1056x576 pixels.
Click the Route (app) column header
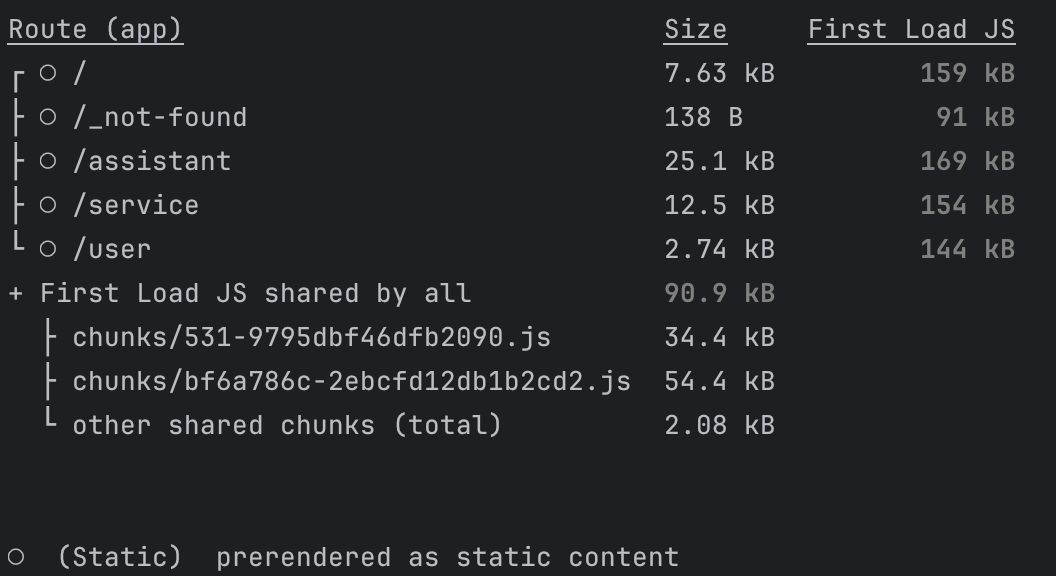95,30
